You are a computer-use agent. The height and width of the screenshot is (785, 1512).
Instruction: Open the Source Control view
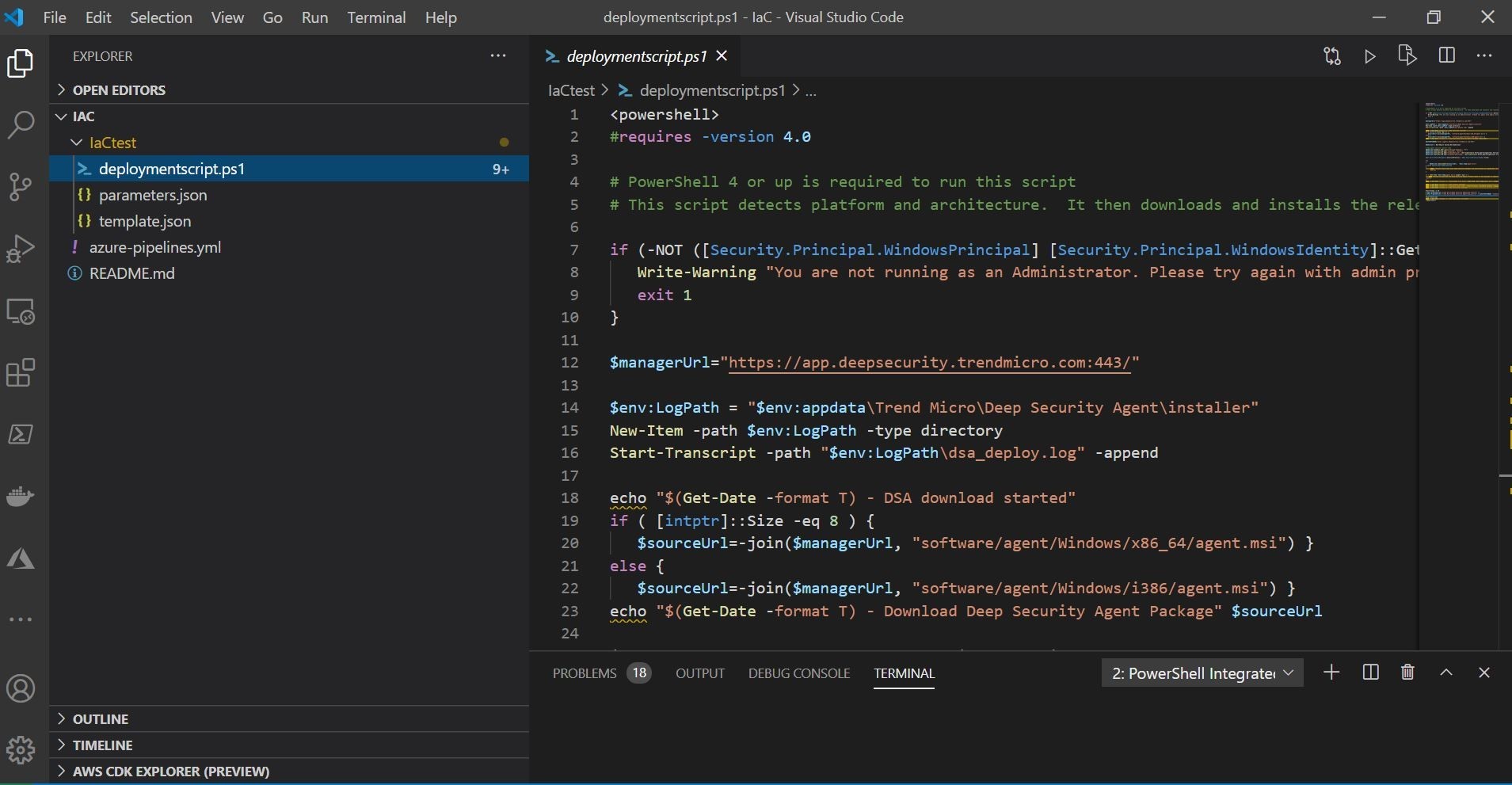click(x=21, y=187)
